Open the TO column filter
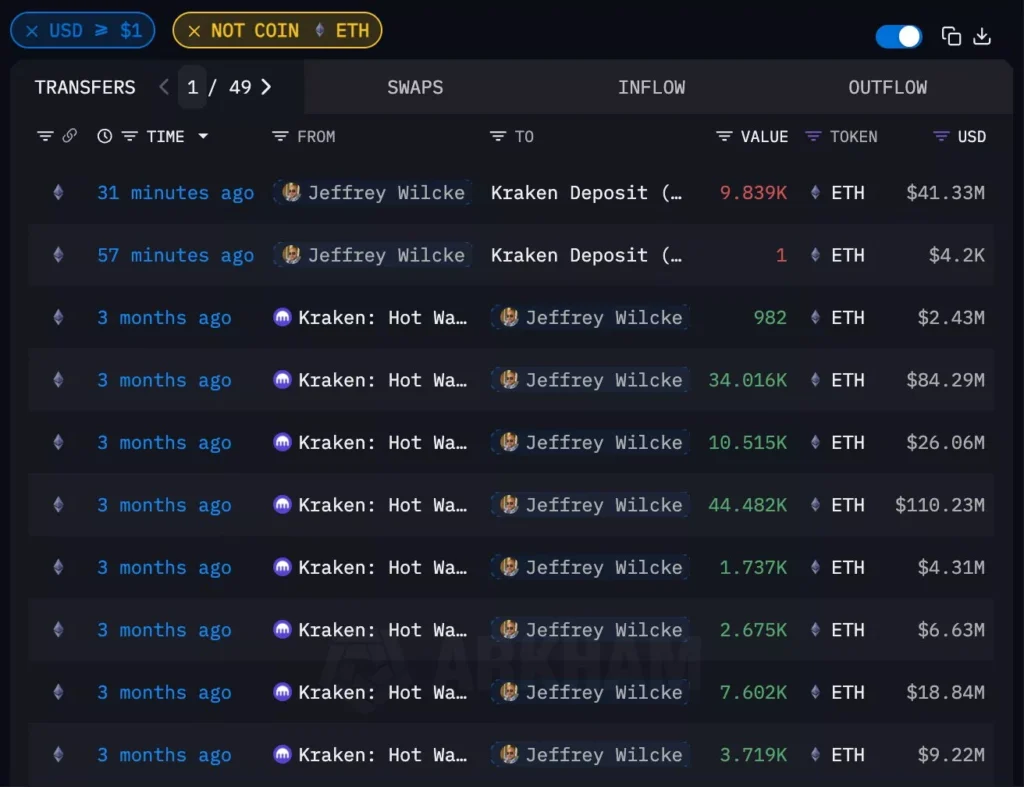 [498, 136]
